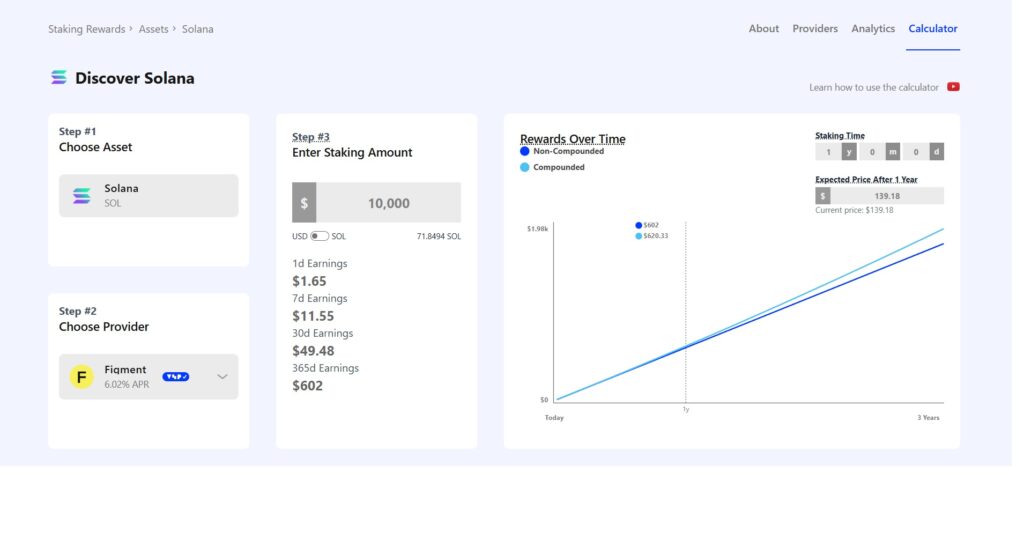This screenshot has height=547, width=1024.
Task: Open 'Learn how to use the calculator' link
Action: 874,87
